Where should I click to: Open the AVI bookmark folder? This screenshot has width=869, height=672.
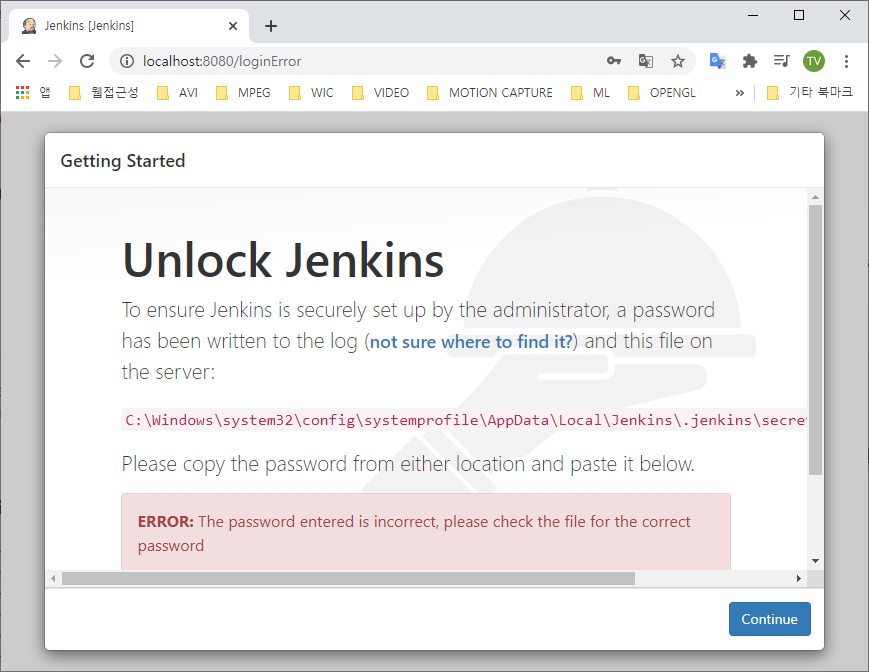(177, 93)
